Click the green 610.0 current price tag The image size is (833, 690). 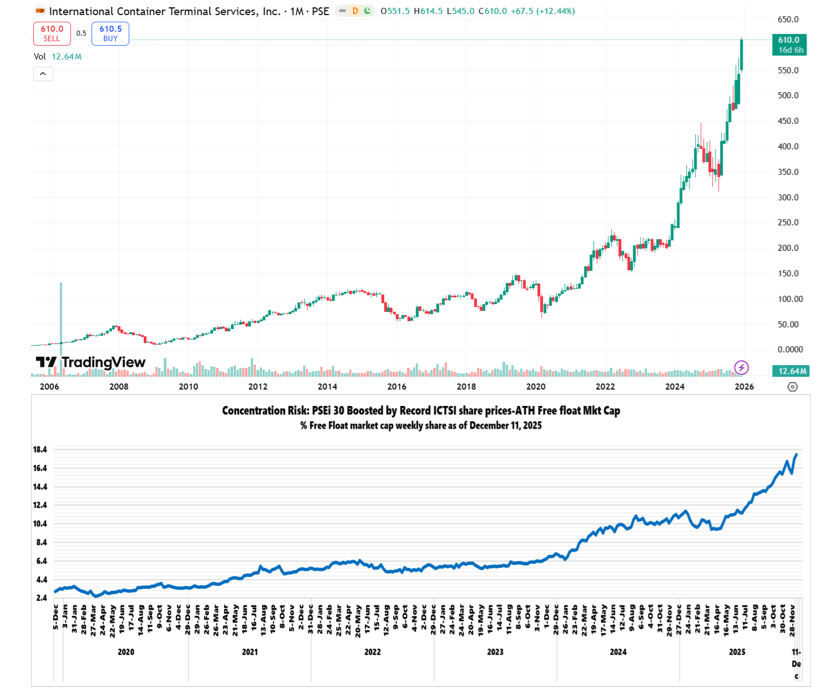point(789,45)
